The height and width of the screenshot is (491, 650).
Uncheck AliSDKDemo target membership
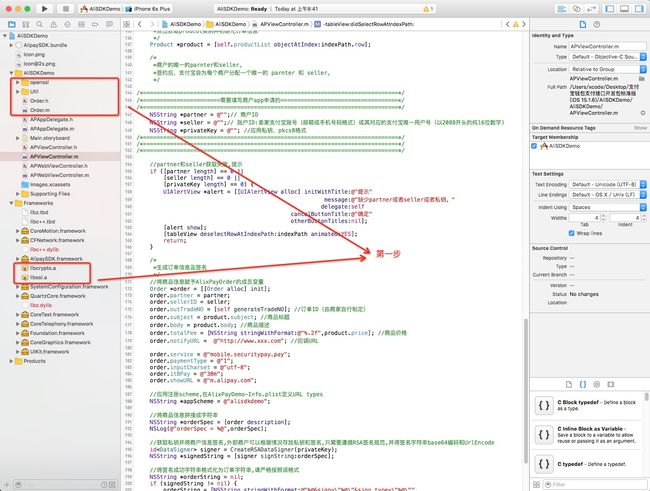click(534, 146)
